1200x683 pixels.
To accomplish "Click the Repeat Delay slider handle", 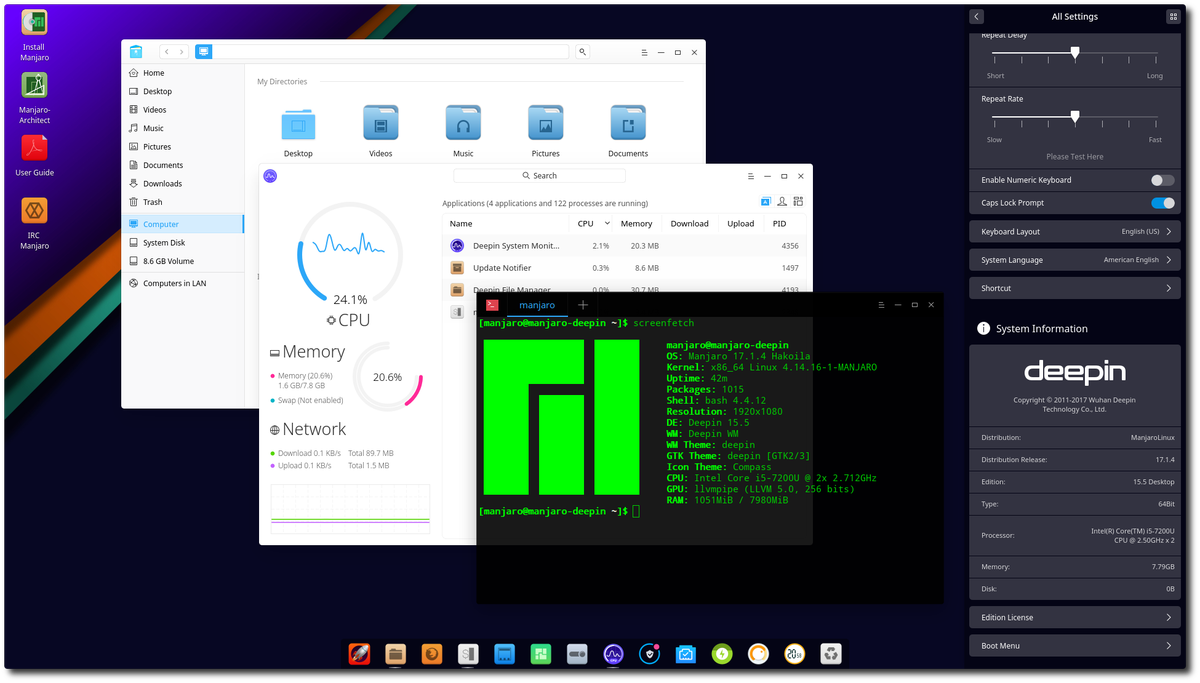I will tap(1075, 53).
